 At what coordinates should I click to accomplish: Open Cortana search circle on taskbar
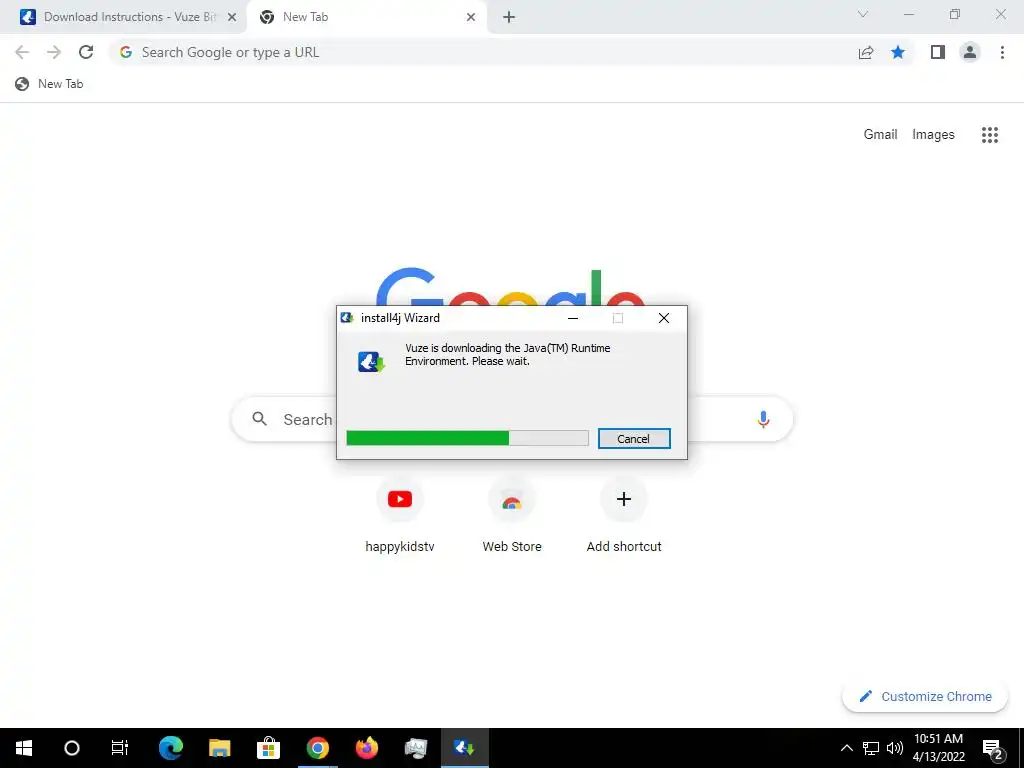point(72,748)
